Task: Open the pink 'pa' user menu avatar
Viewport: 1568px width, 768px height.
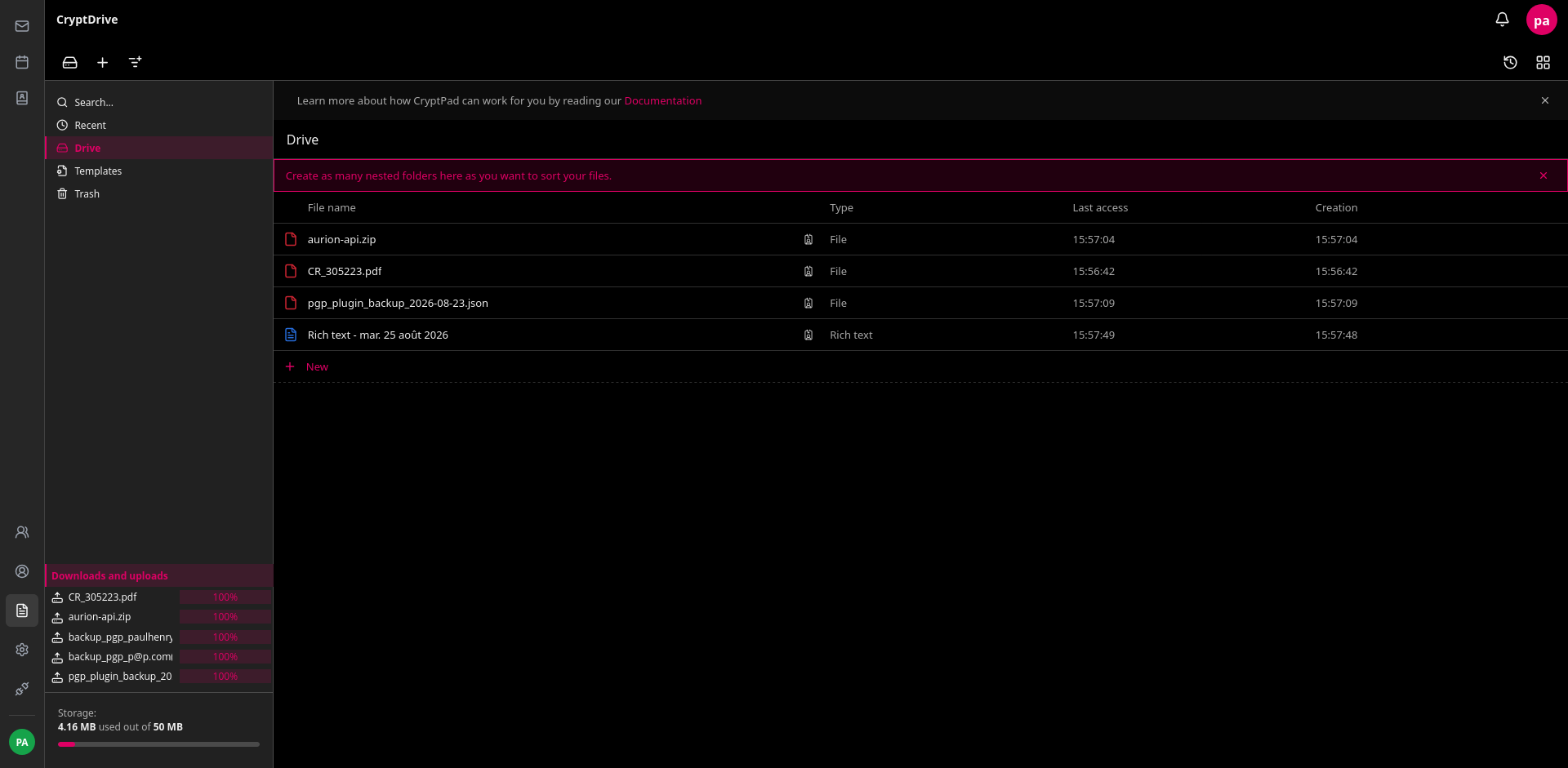Action: tap(1541, 20)
